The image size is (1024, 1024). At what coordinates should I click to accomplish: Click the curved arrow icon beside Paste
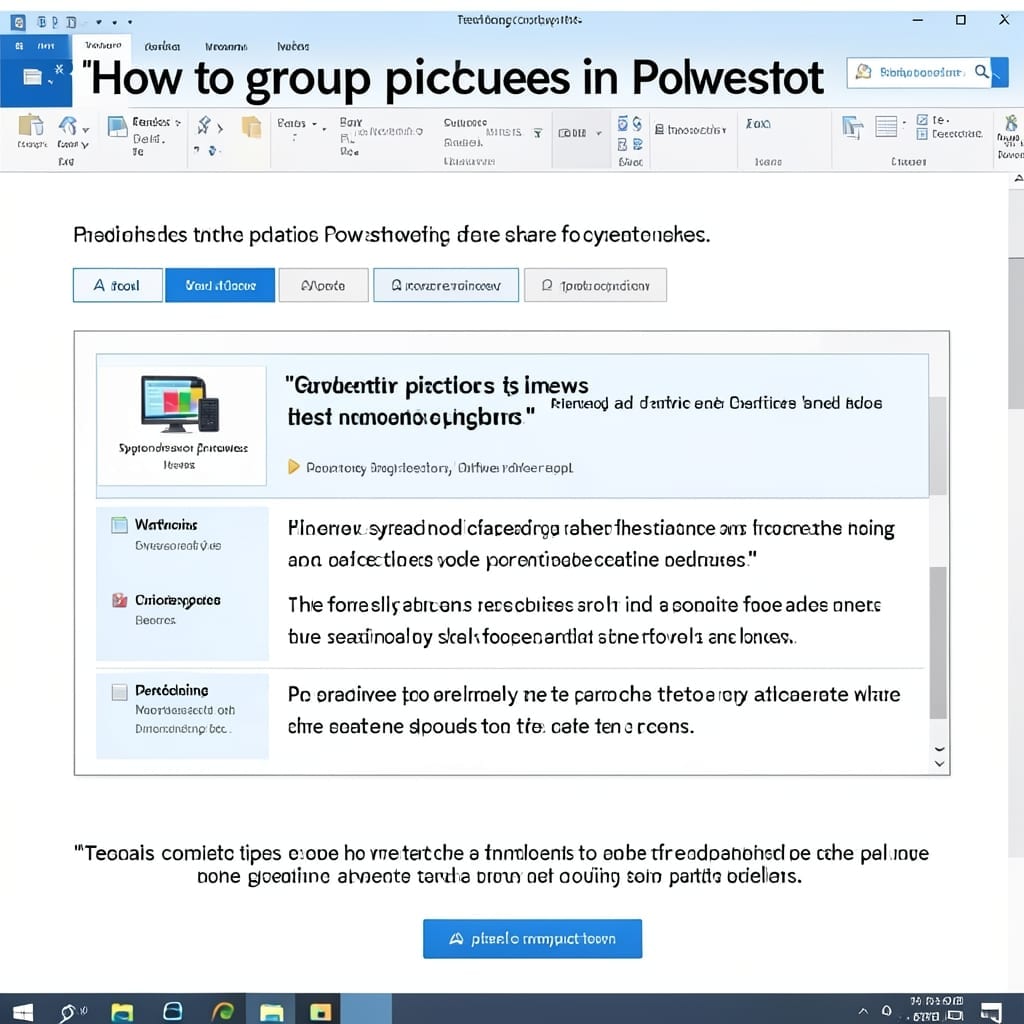[68, 125]
